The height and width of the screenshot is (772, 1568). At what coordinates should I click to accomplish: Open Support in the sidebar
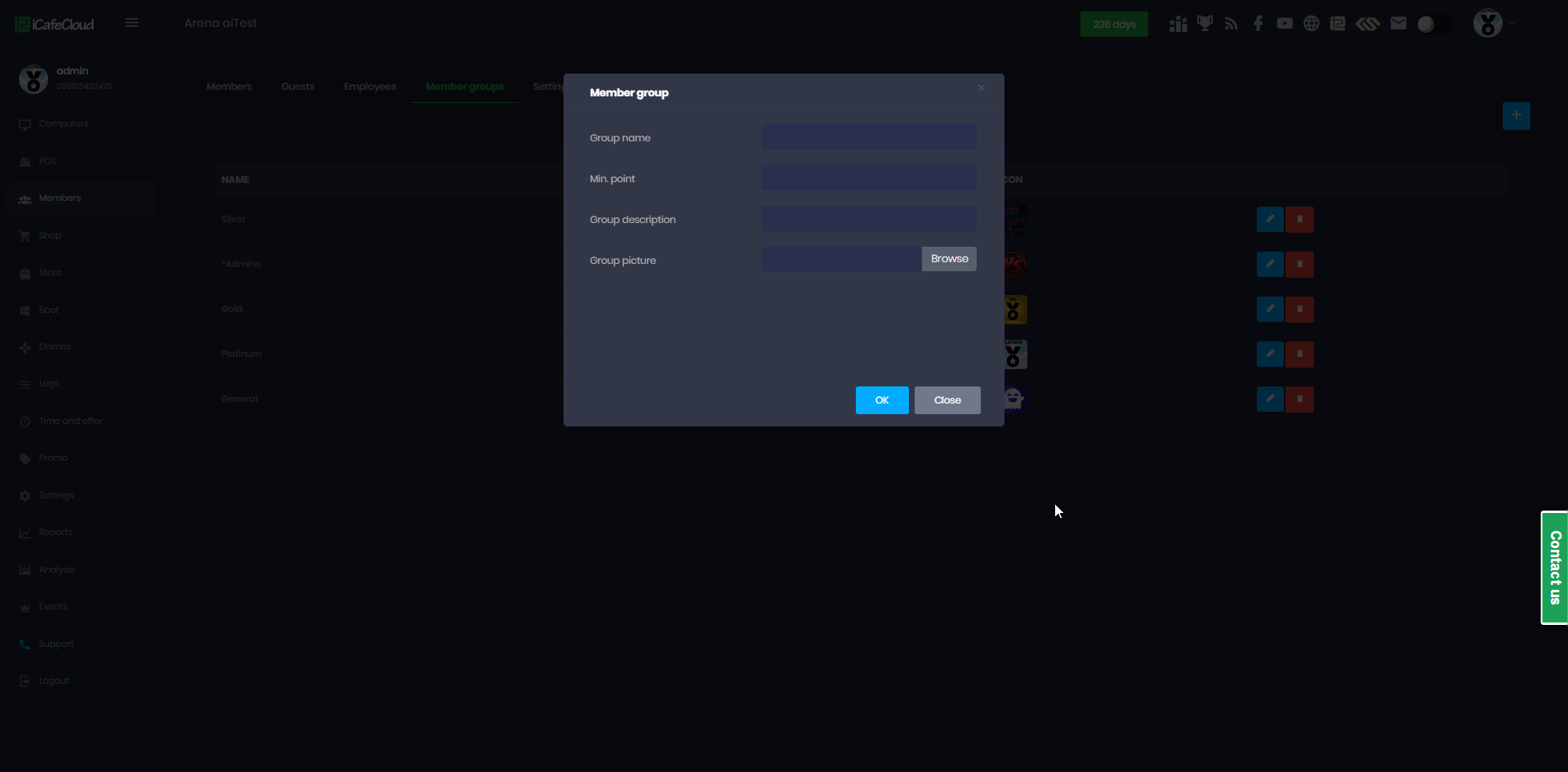[56, 645]
